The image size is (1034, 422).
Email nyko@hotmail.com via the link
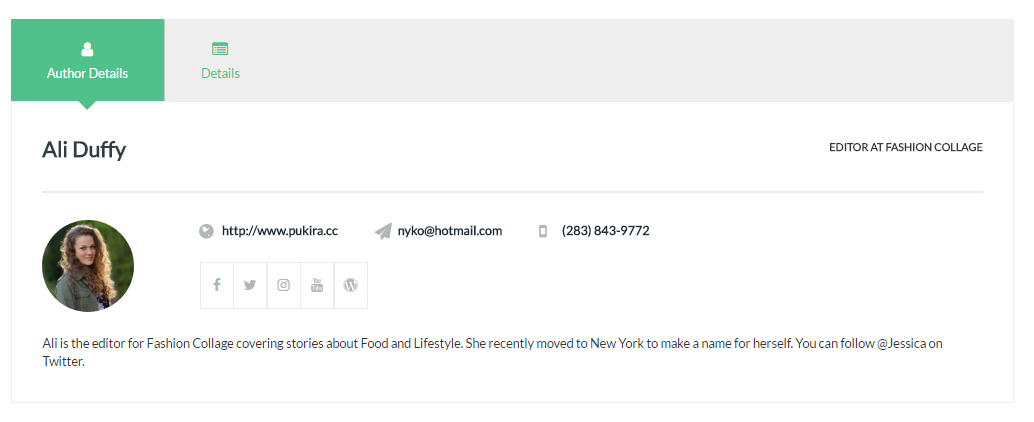tap(450, 231)
